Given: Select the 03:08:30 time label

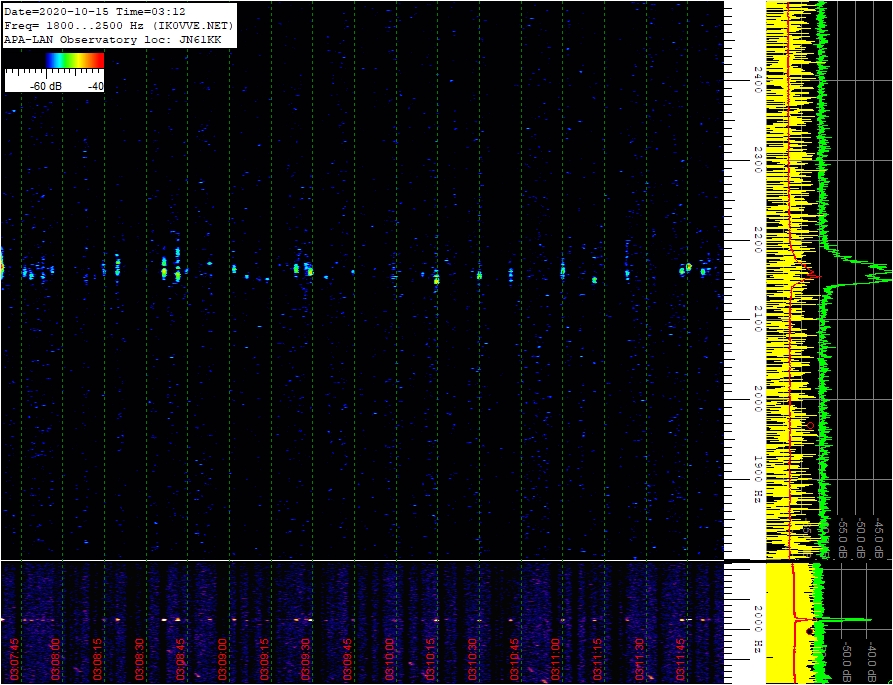Looking at the screenshot, I should pos(140,659).
